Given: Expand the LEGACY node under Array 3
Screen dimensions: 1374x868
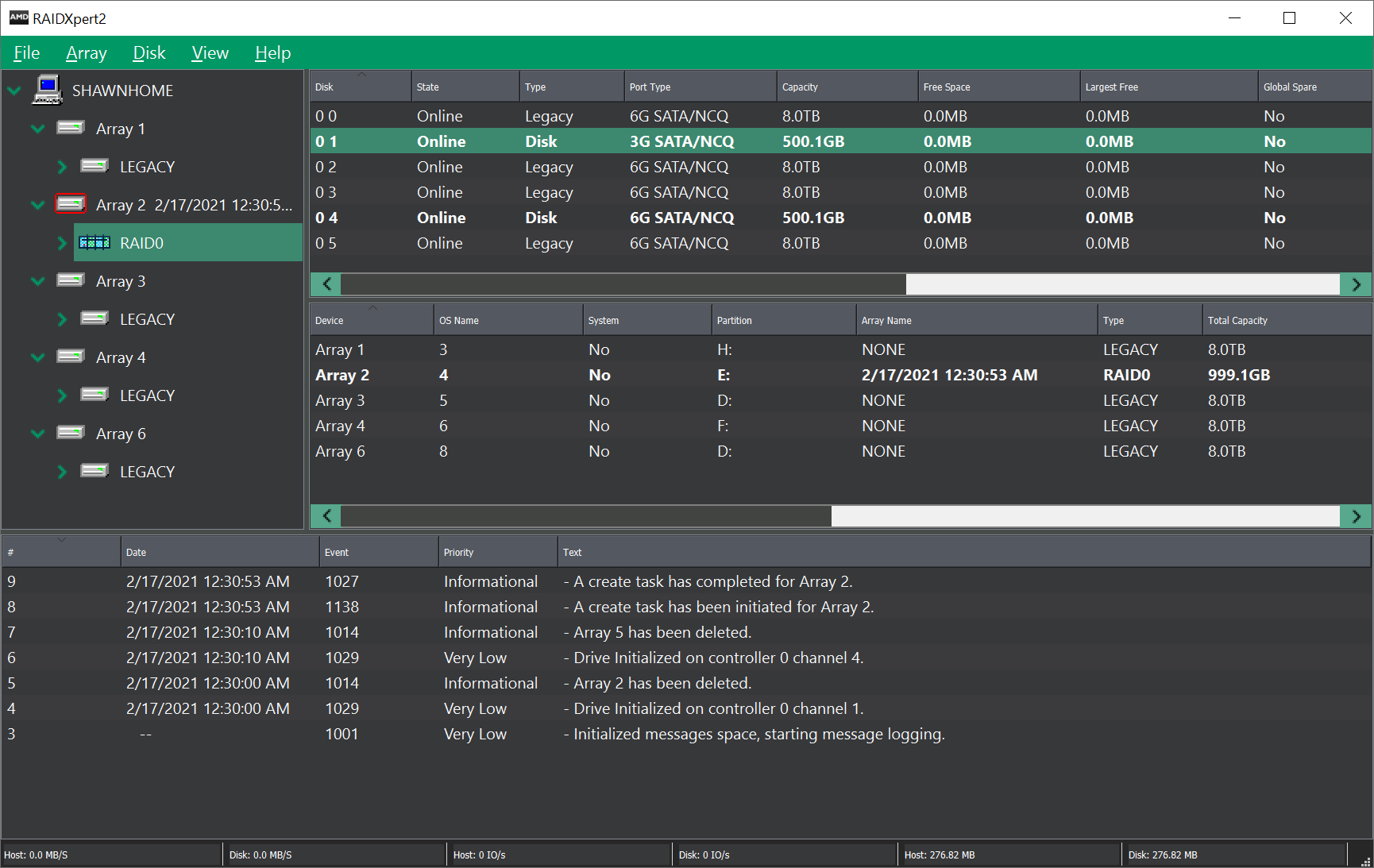Looking at the screenshot, I should click(x=62, y=319).
